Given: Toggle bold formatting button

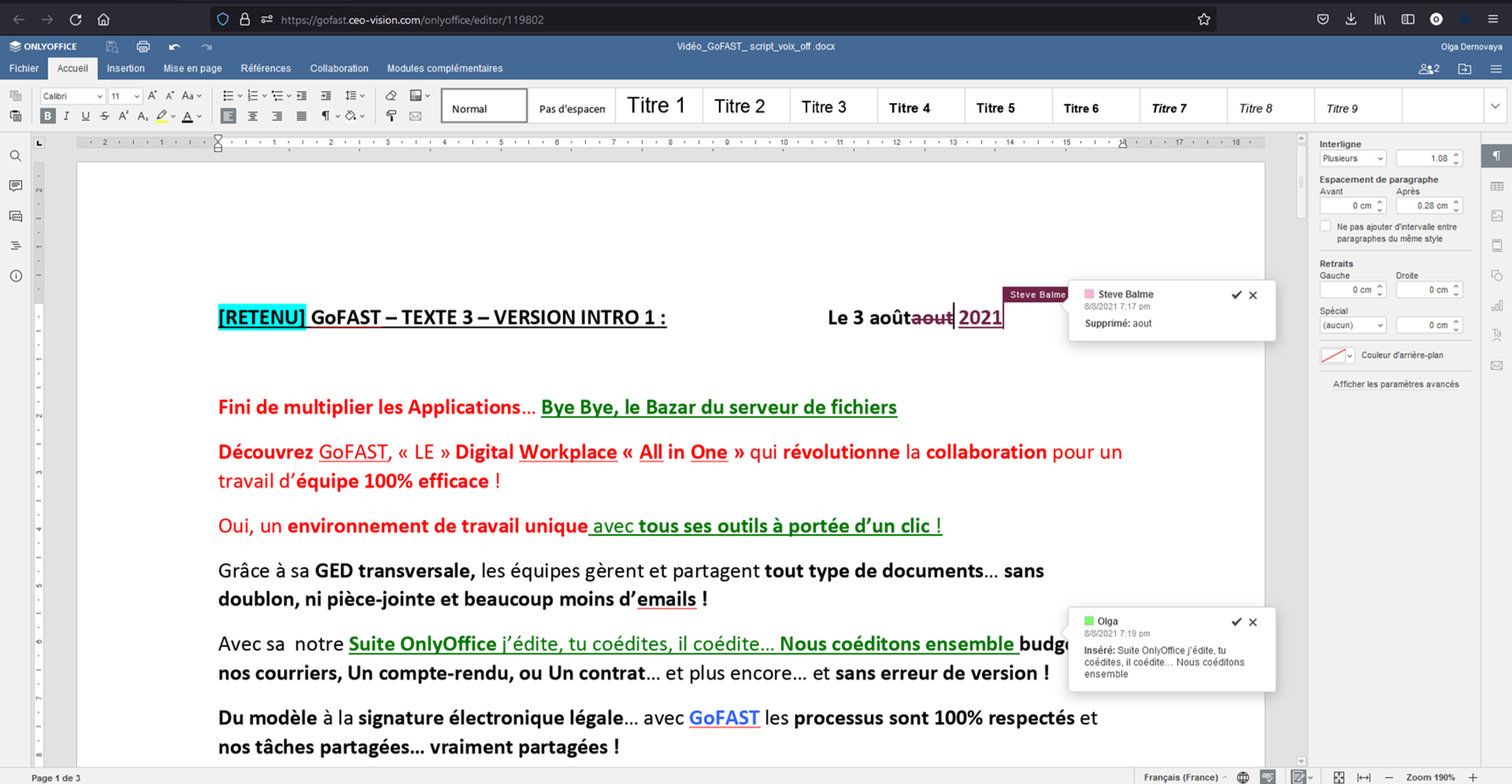Looking at the screenshot, I should coord(47,116).
